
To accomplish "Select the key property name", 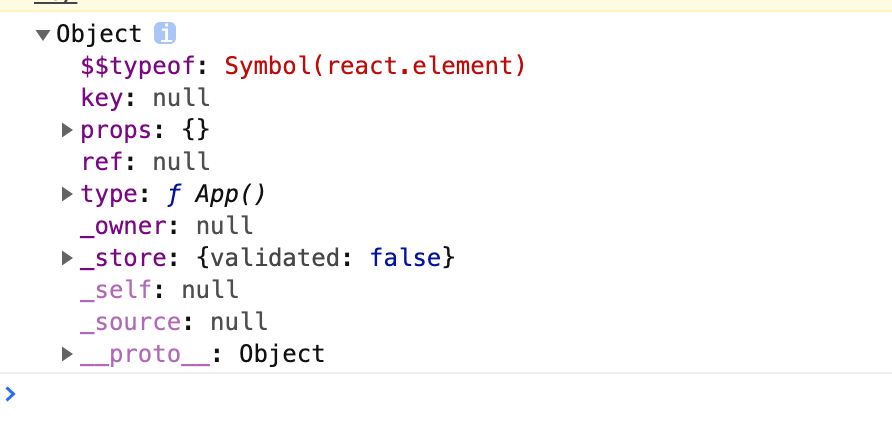I will 102,98.
